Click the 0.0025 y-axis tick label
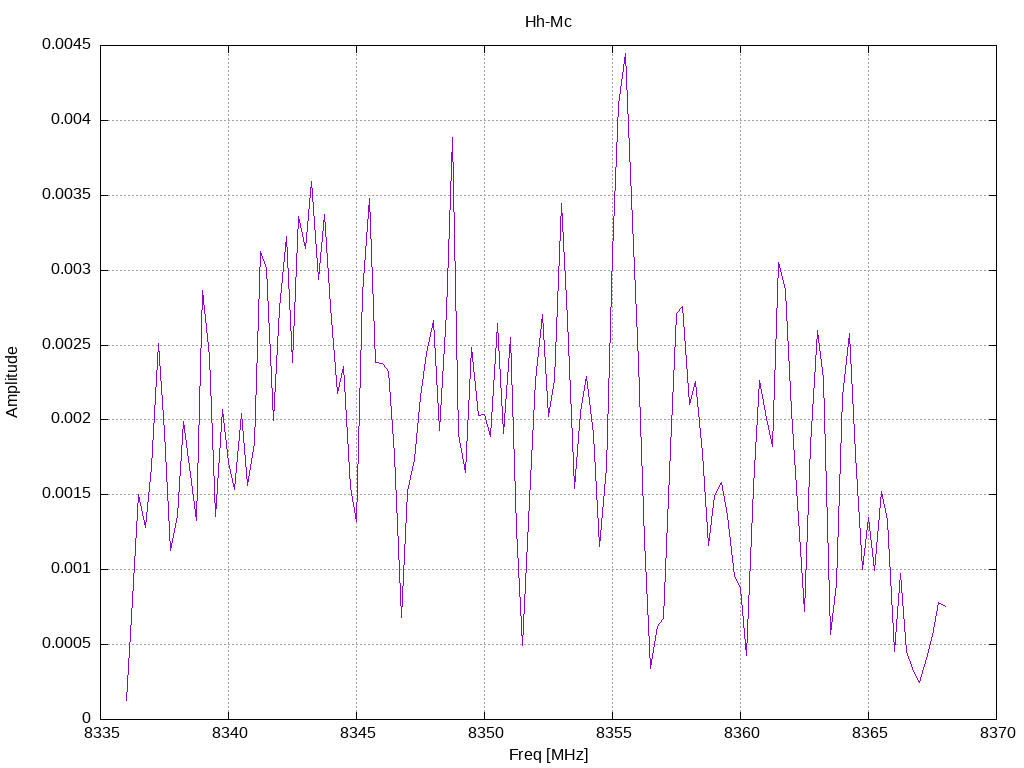The image size is (1024, 768). (x=67, y=344)
